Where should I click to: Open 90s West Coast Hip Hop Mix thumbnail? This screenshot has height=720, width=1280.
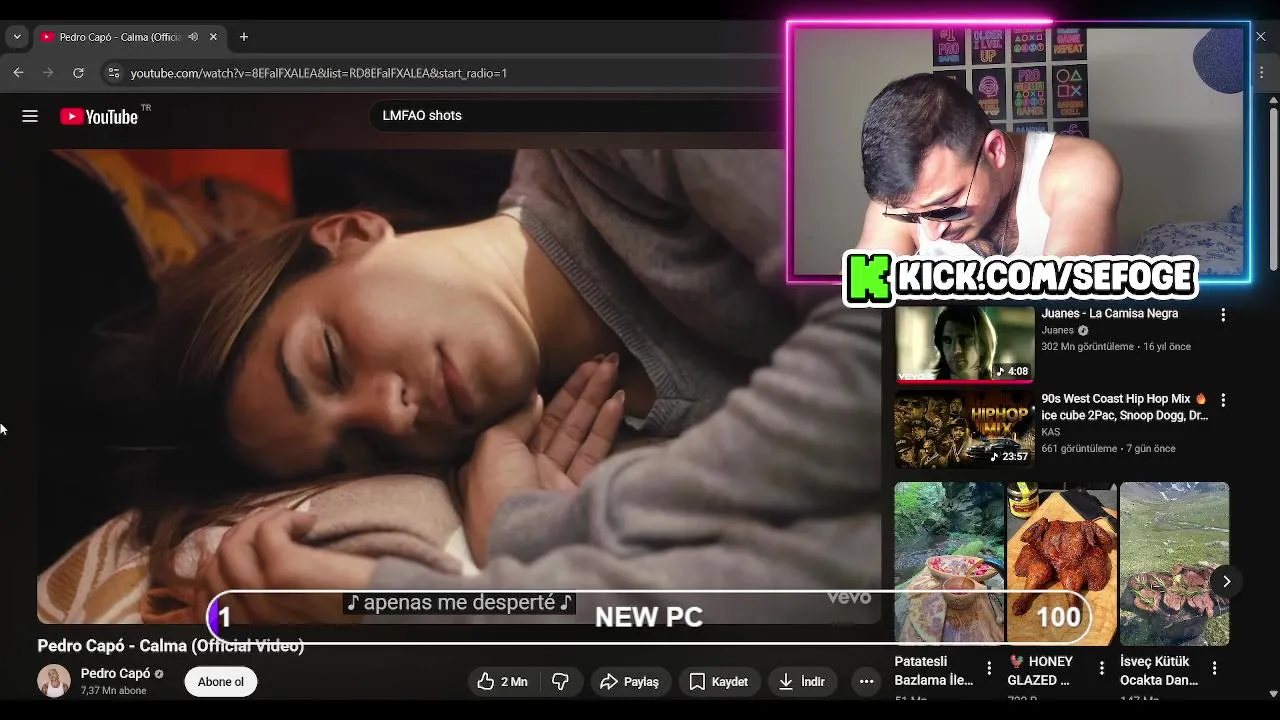[964, 429]
